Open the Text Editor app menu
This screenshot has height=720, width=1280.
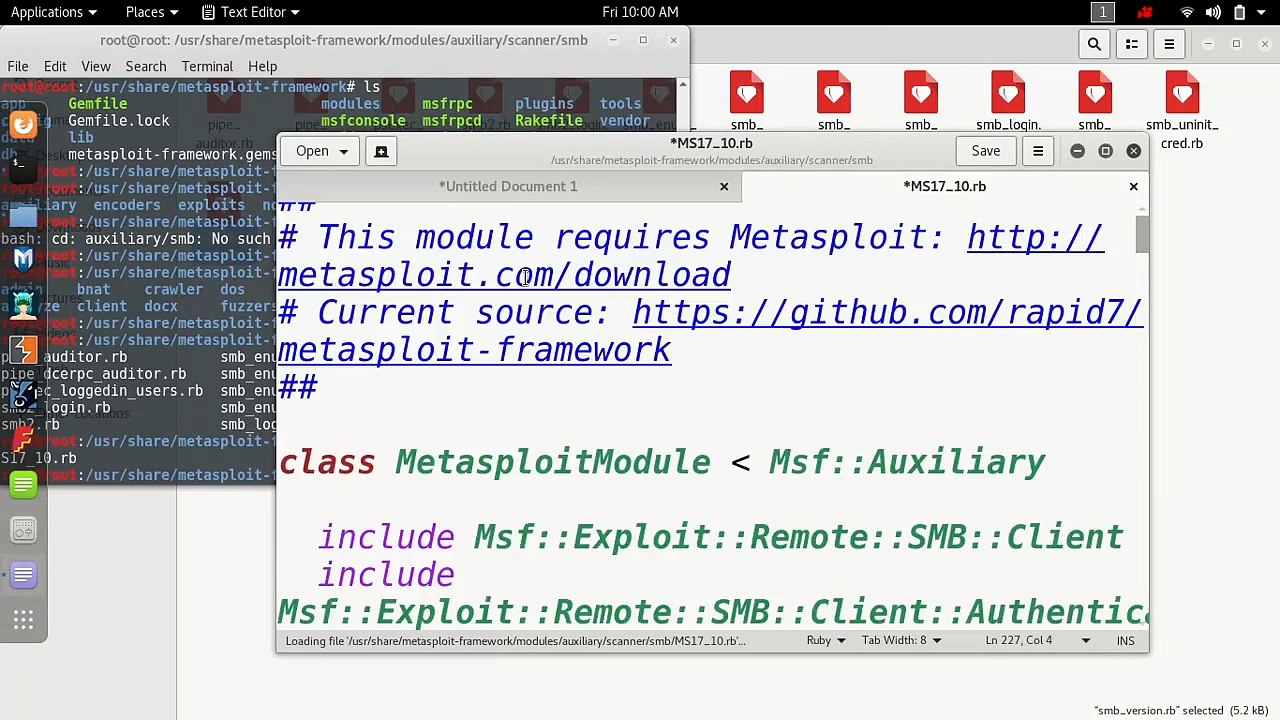251,12
